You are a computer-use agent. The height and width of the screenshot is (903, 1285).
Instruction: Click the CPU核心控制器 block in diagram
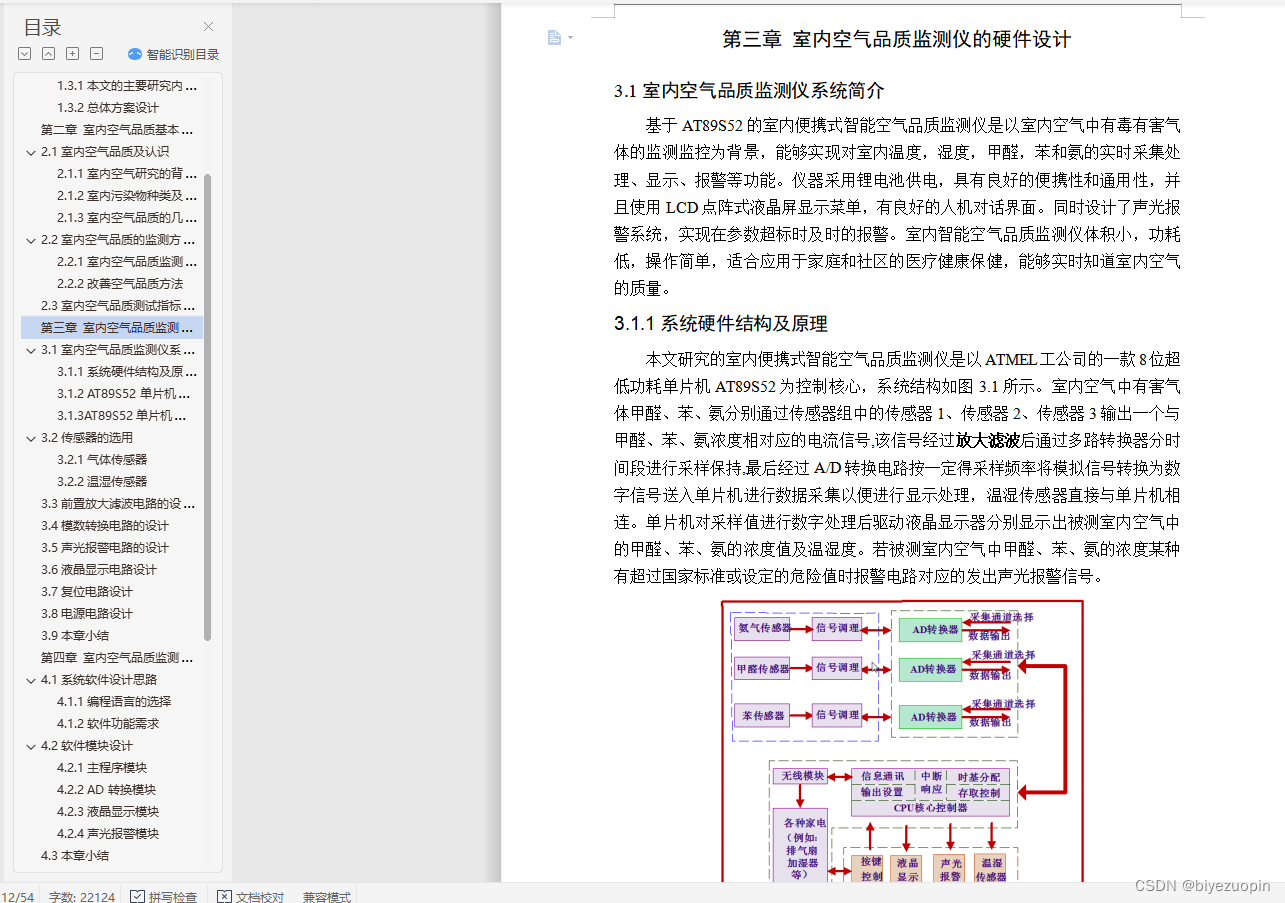930,808
